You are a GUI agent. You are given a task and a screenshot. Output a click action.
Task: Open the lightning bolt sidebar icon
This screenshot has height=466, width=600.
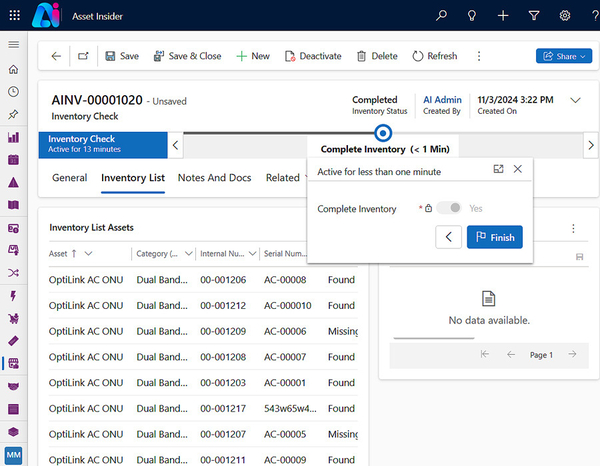pos(13,296)
